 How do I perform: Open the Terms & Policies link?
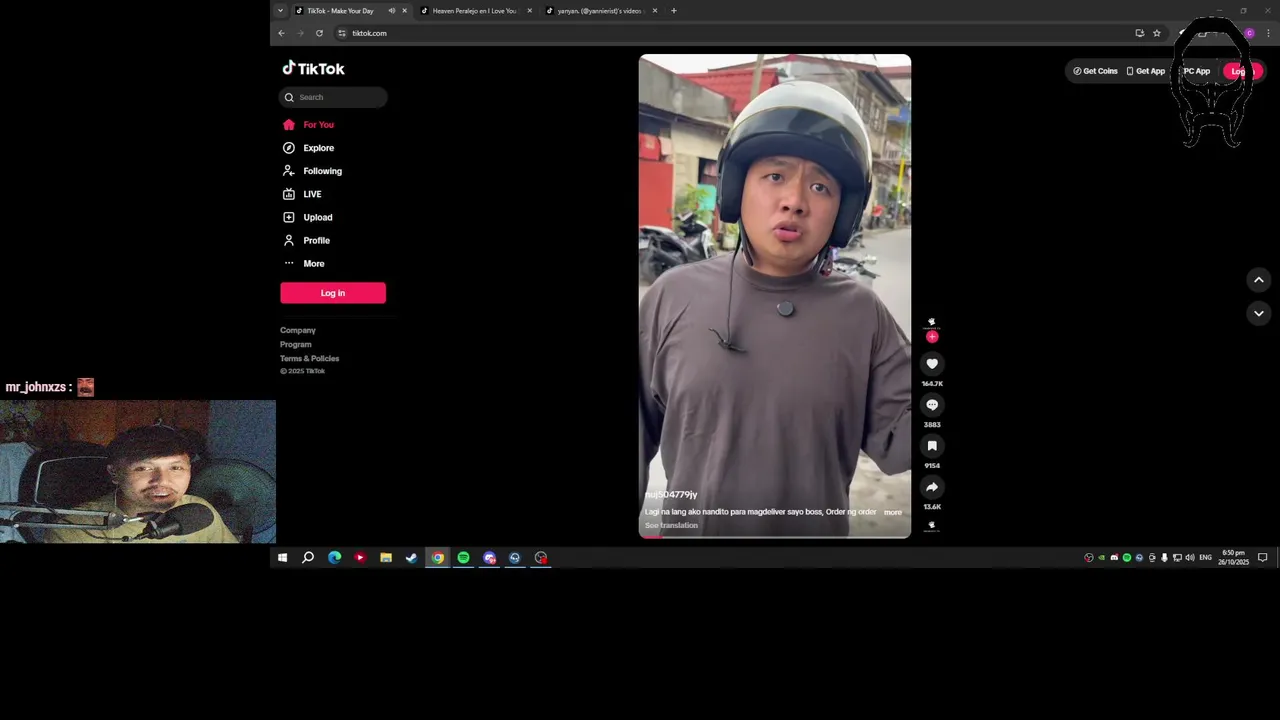coord(310,358)
